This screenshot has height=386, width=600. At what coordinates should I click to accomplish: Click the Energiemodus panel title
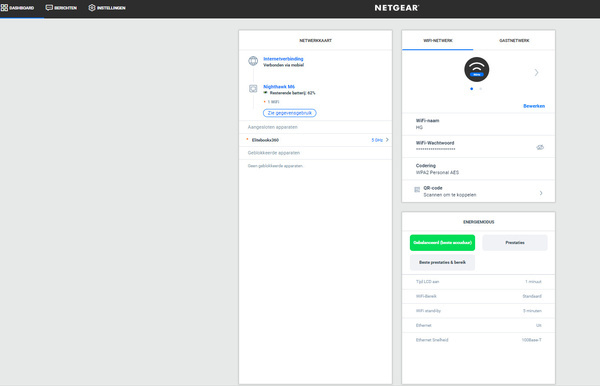pyautogui.click(x=478, y=222)
